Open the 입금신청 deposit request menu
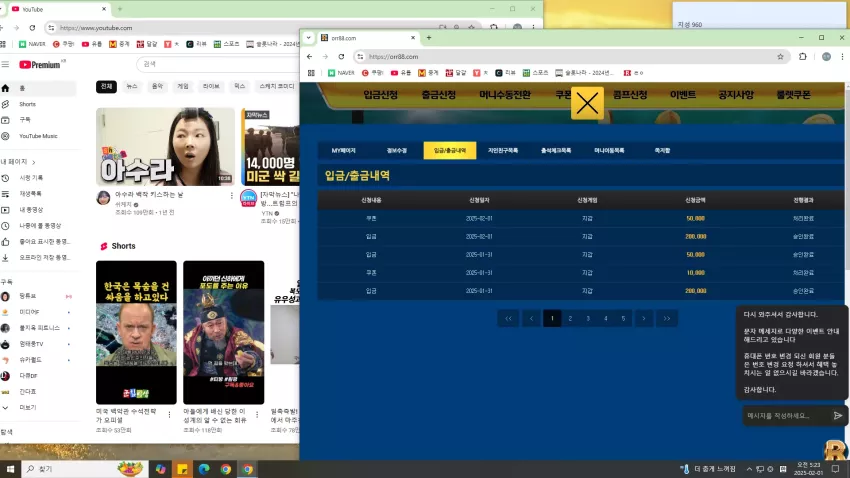 tap(381, 95)
